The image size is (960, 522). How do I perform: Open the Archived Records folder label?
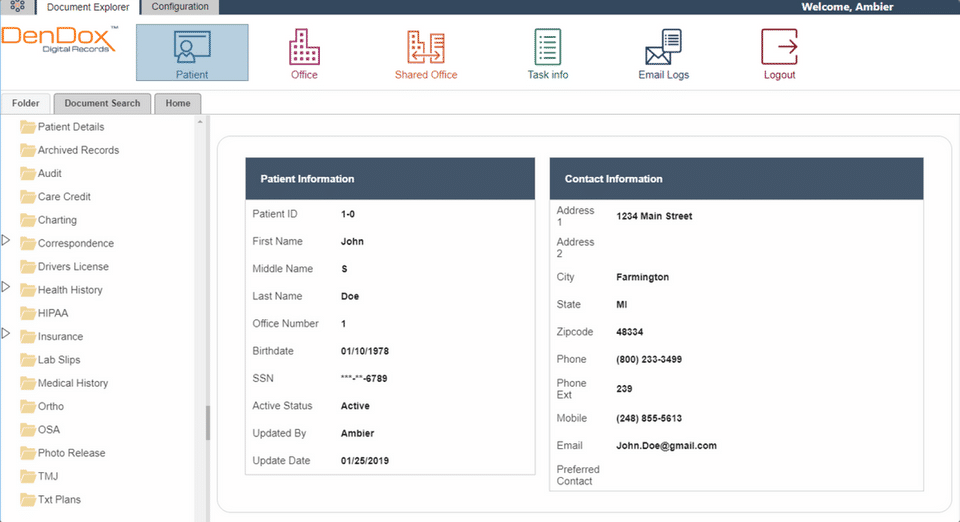coord(78,150)
